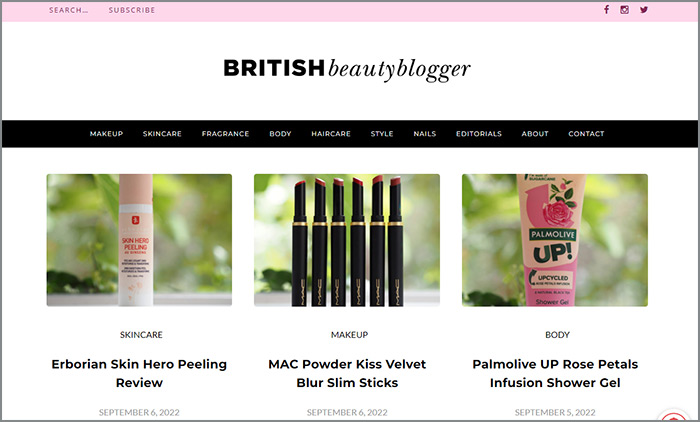The width and height of the screenshot is (700, 422).
Task: Click the Search field in top bar
Action: pos(68,10)
